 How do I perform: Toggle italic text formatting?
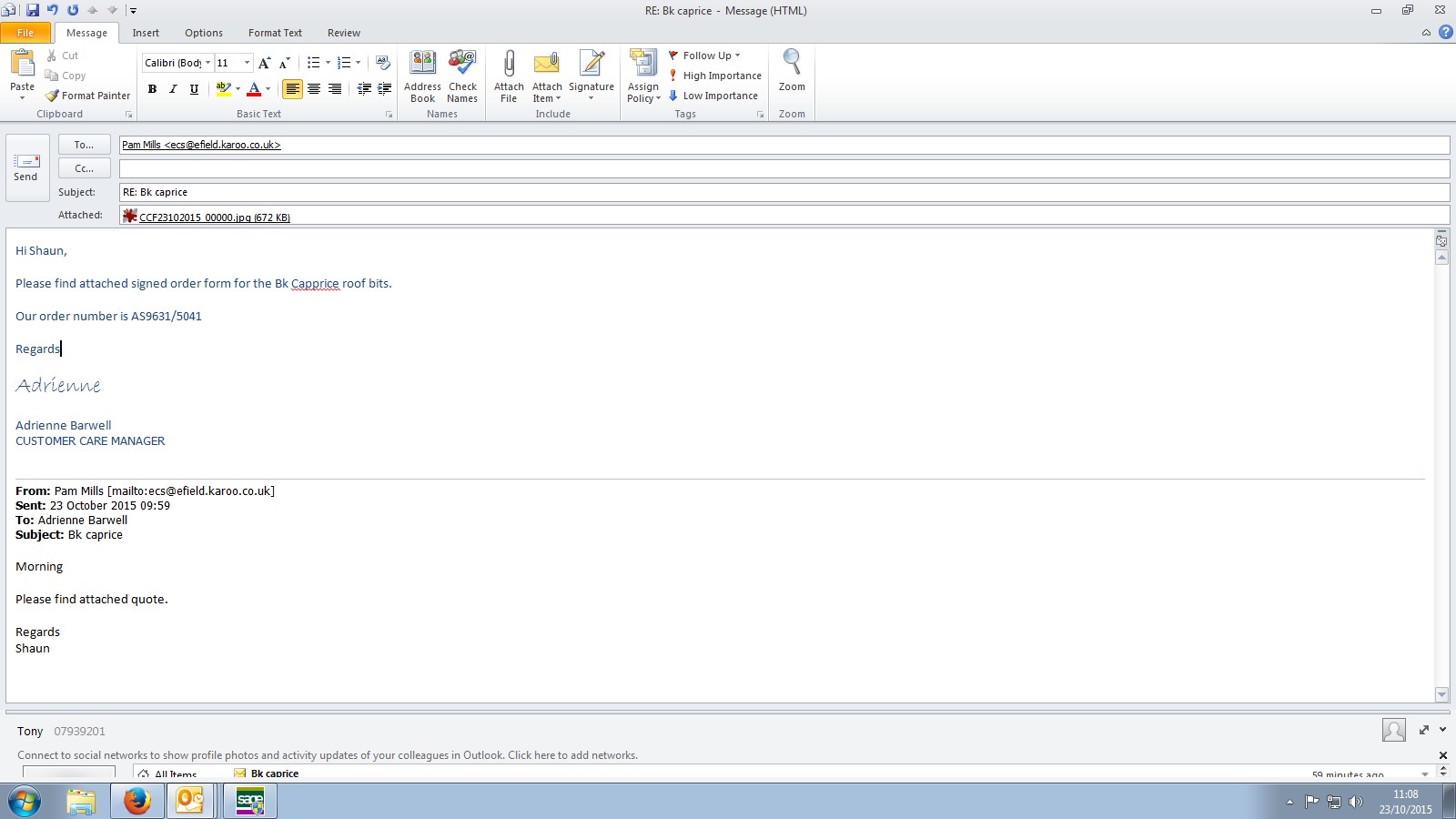[173, 89]
